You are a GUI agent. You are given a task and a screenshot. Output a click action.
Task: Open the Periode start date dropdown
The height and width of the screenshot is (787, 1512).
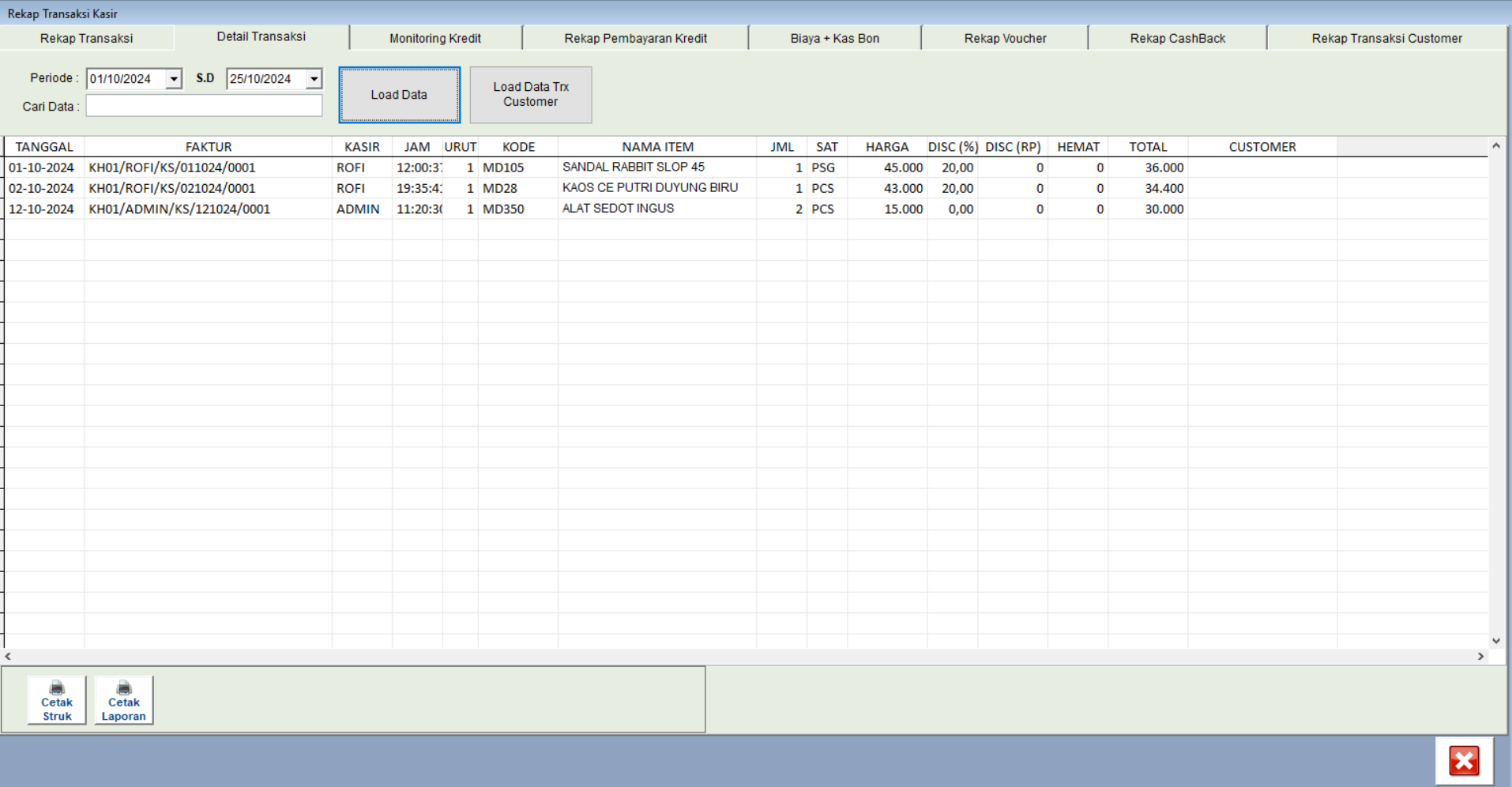coord(174,79)
